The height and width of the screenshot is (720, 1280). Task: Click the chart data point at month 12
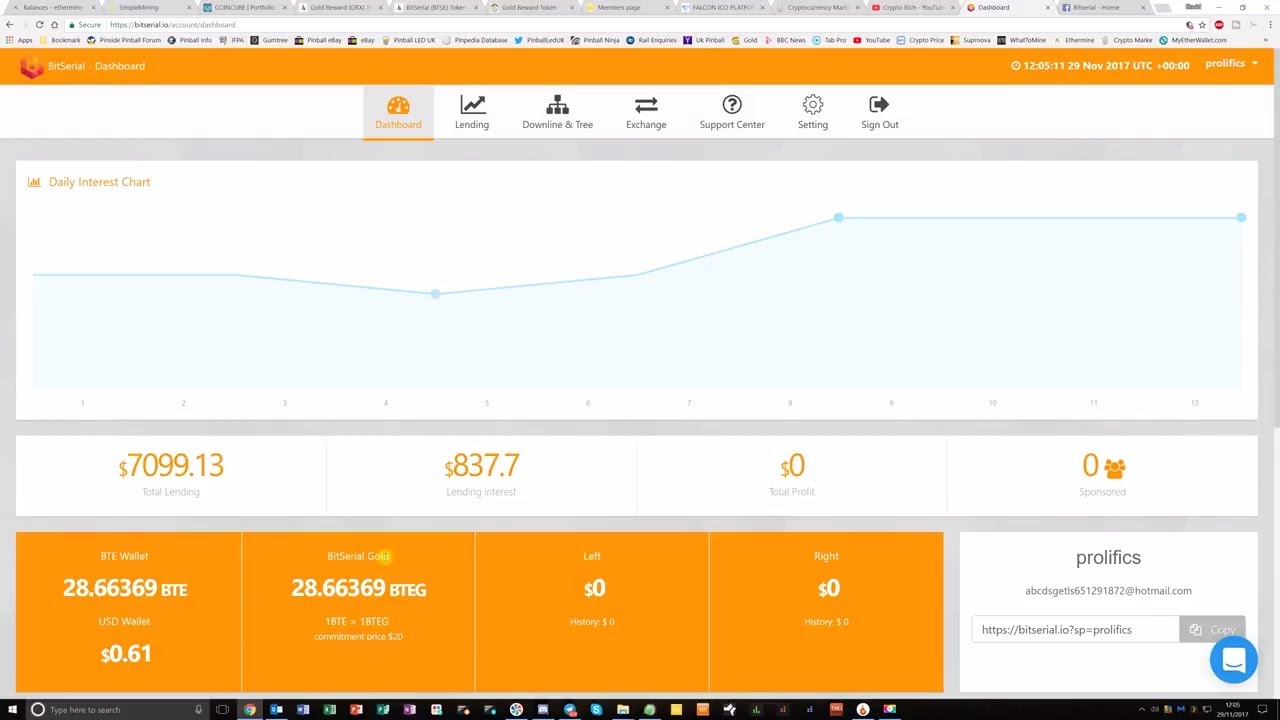pyautogui.click(x=1241, y=217)
